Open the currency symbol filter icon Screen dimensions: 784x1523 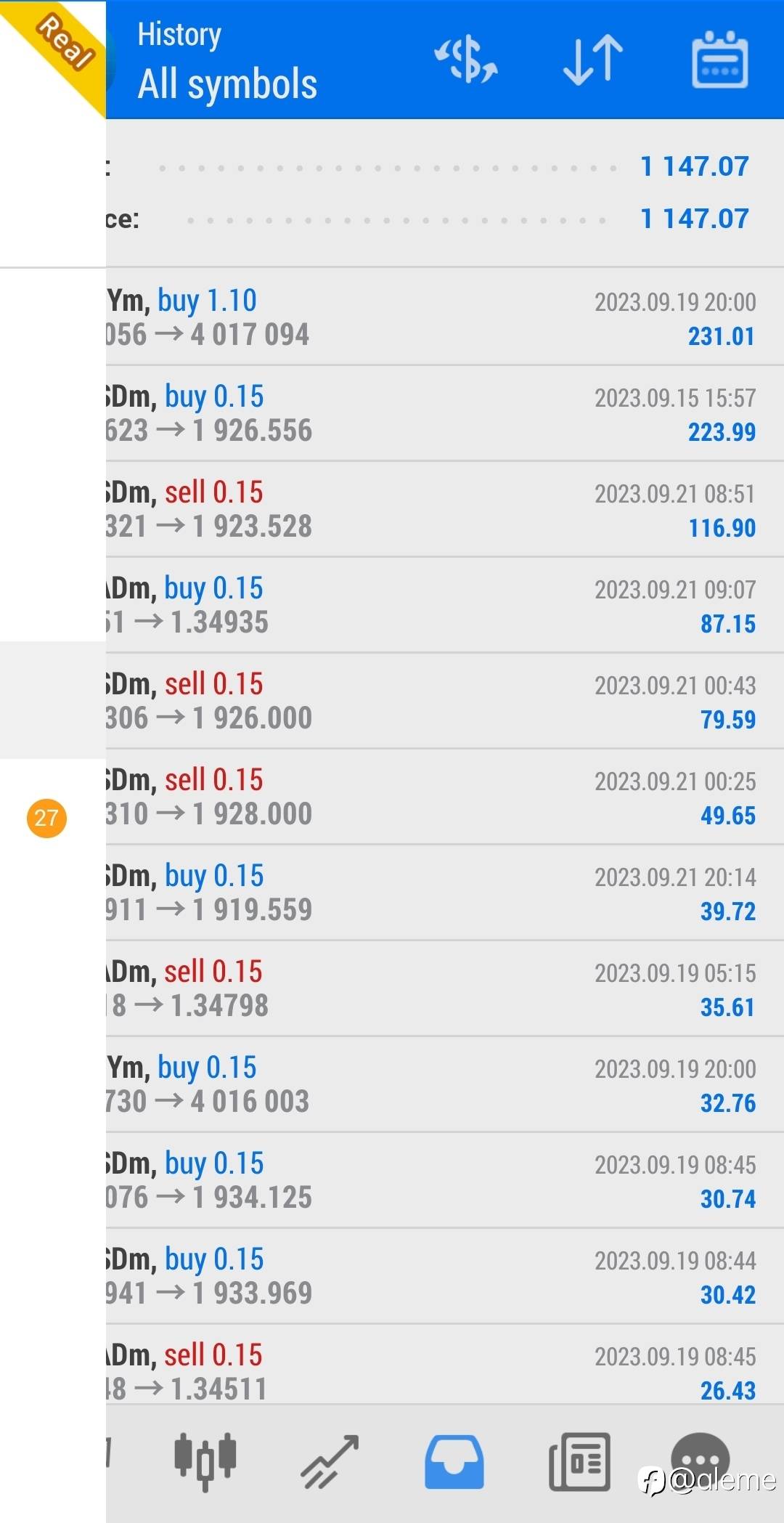click(x=465, y=59)
